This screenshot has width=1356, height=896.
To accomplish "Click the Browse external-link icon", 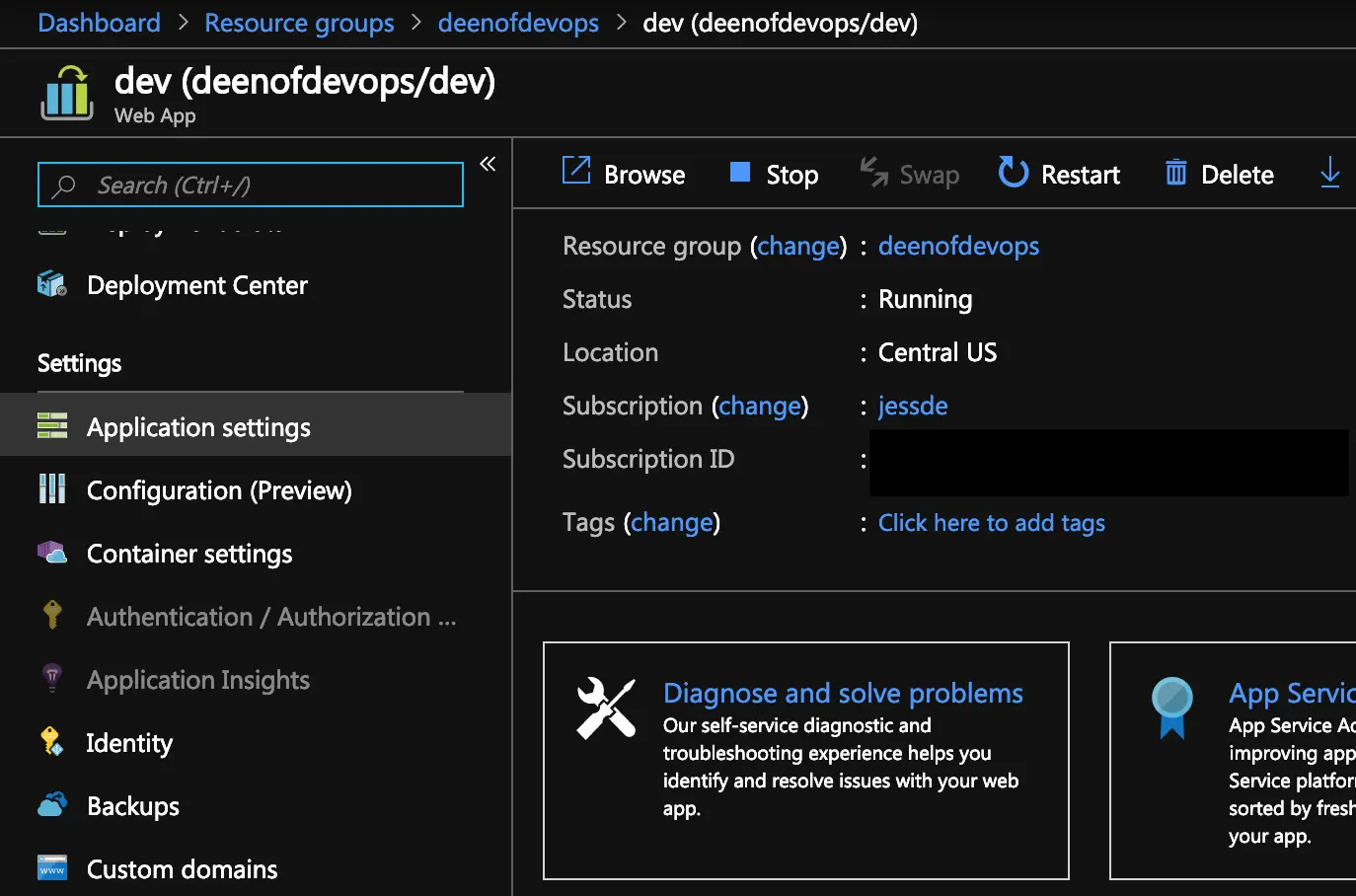I will pyautogui.click(x=576, y=170).
